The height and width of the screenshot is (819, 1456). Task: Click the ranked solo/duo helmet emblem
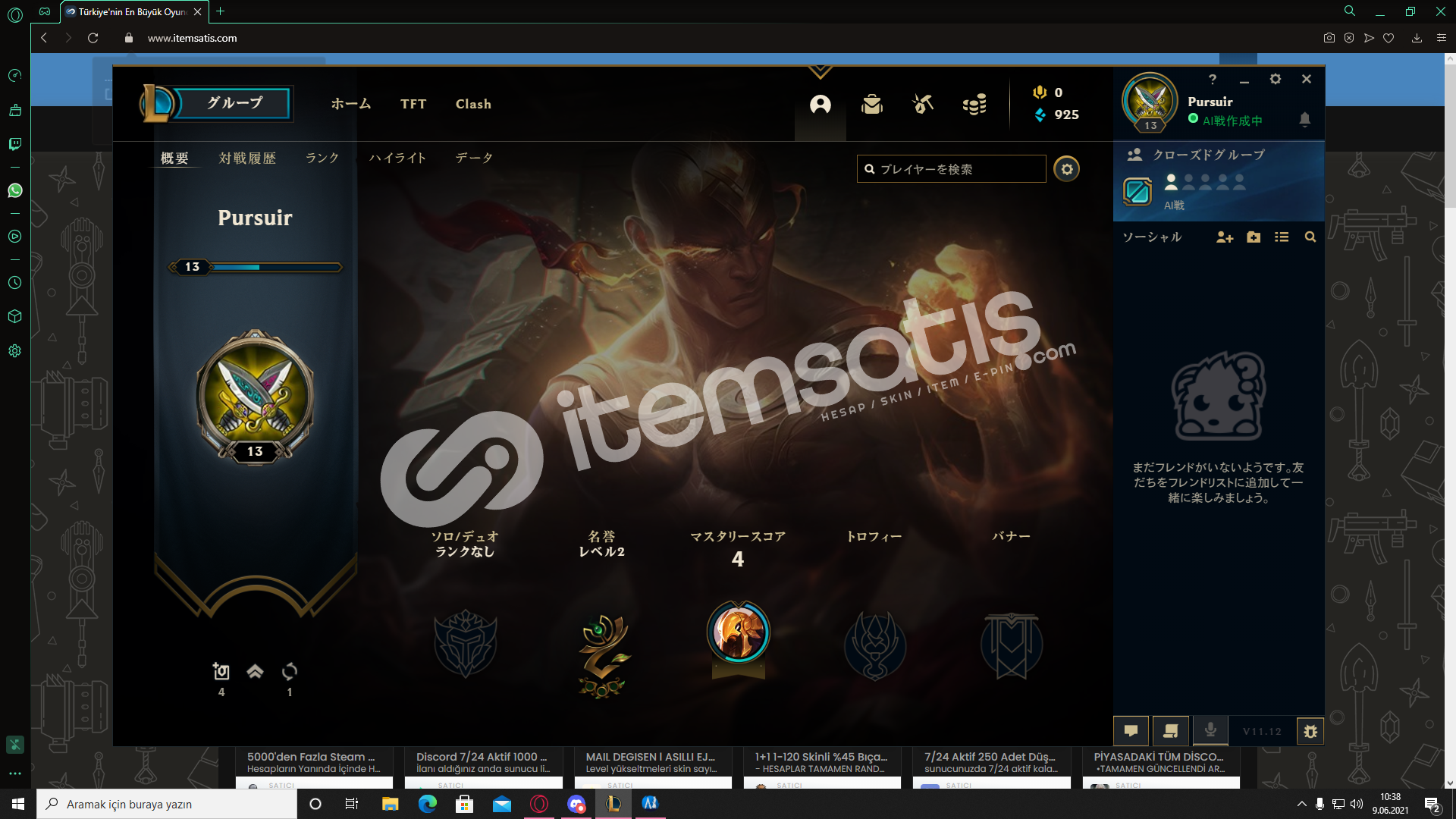coord(465,644)
